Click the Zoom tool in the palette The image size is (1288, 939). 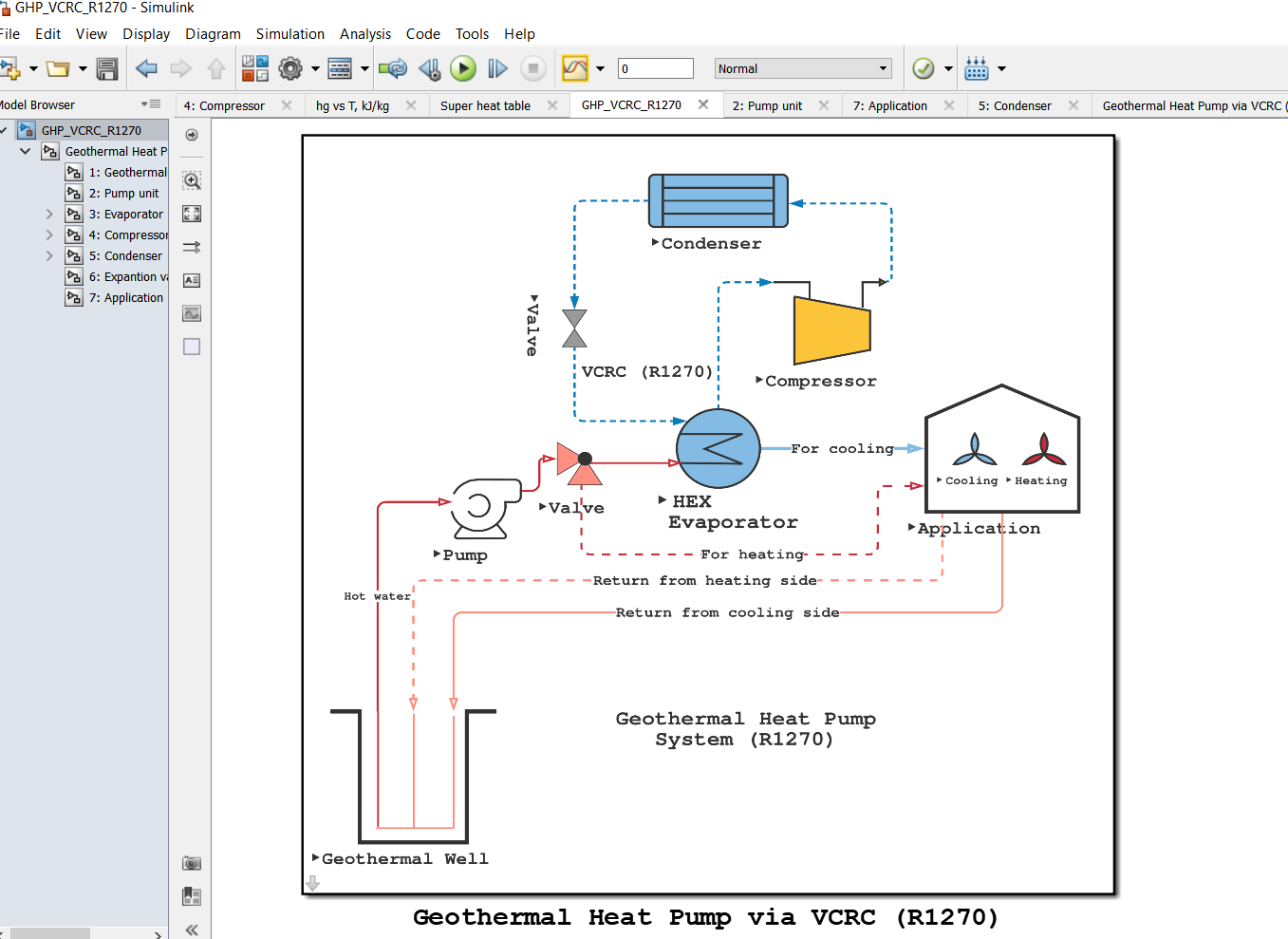(x=192, y=180)
